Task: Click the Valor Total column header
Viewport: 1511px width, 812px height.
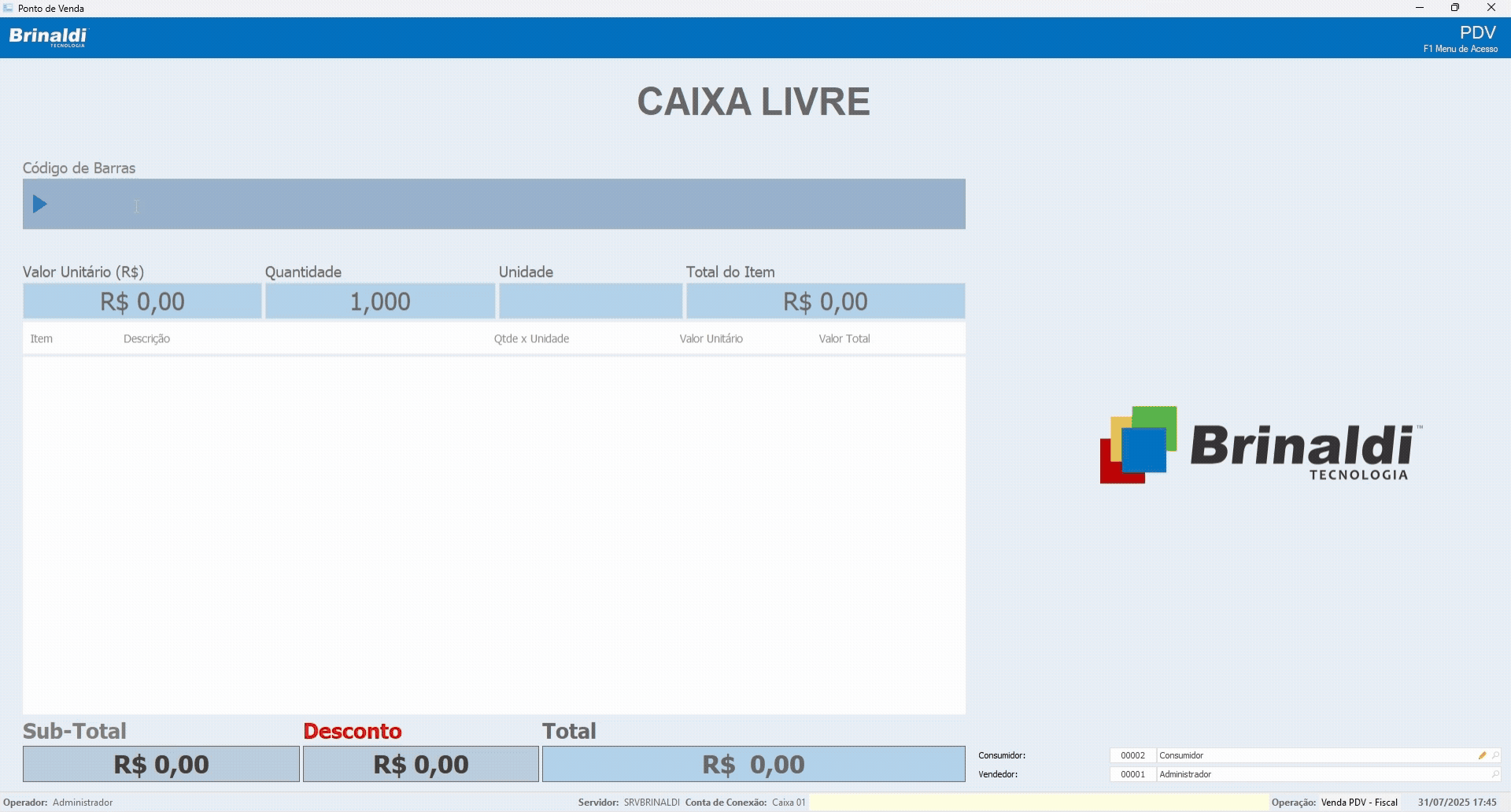Action: (844, 339)
